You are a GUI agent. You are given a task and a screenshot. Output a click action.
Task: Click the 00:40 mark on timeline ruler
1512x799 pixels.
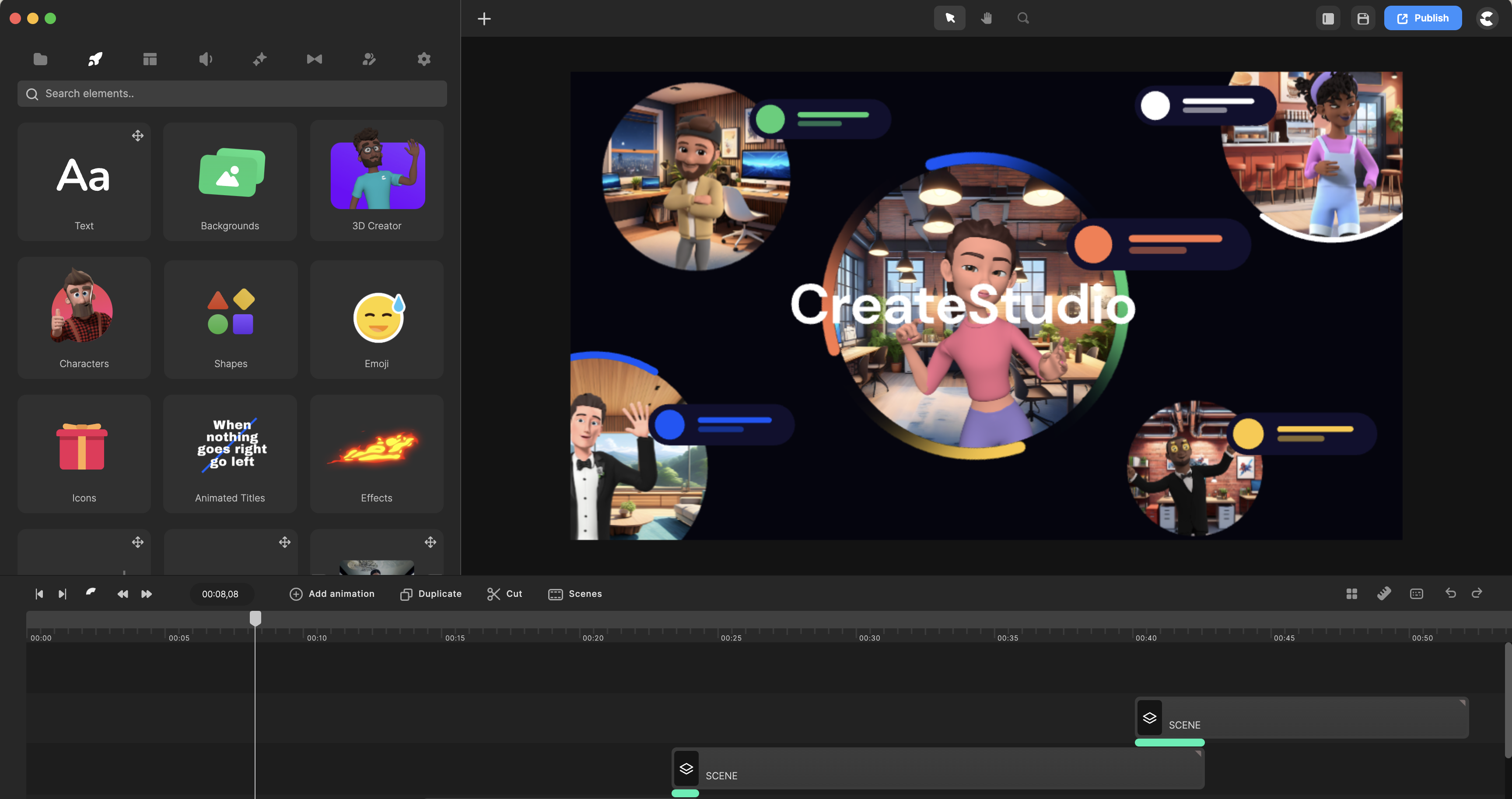pyautogui.click(x=1146, y=638)
